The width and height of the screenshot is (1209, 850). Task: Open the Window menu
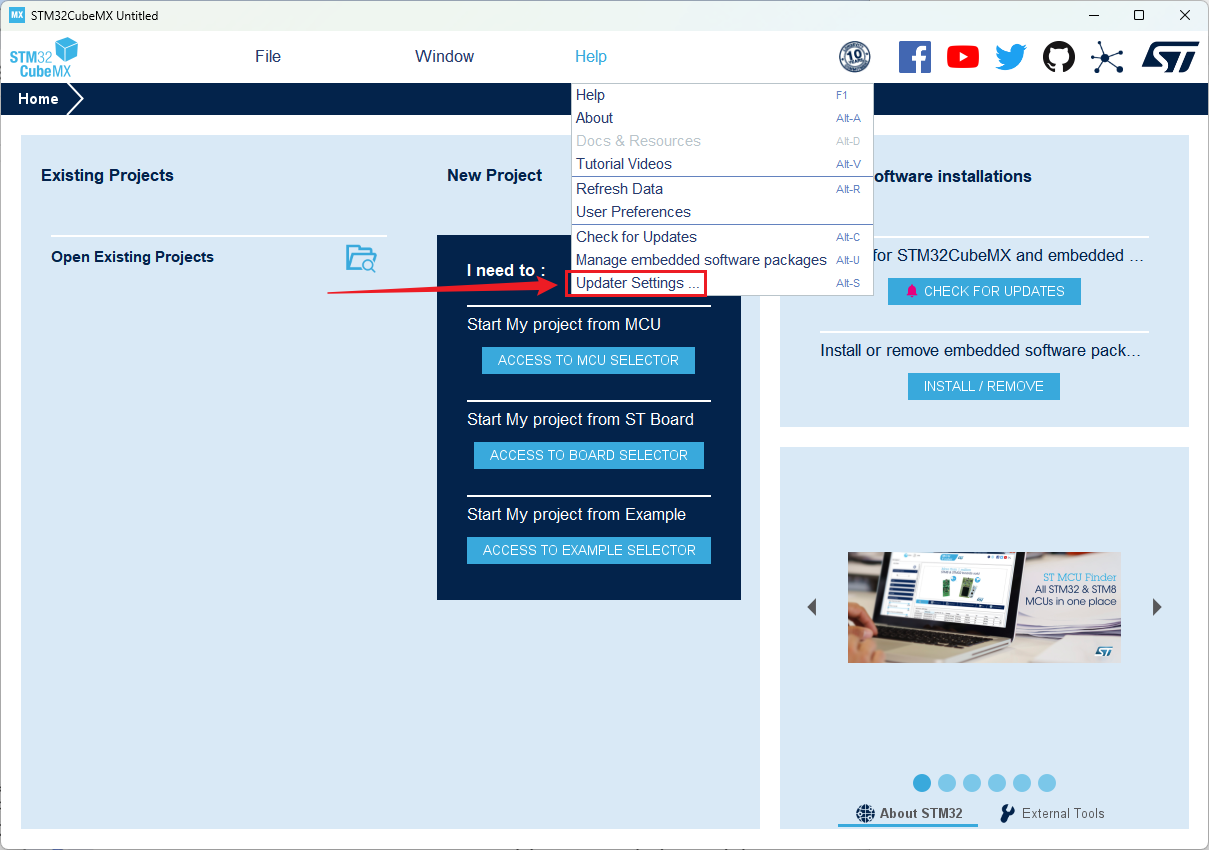tap(444, 57)
